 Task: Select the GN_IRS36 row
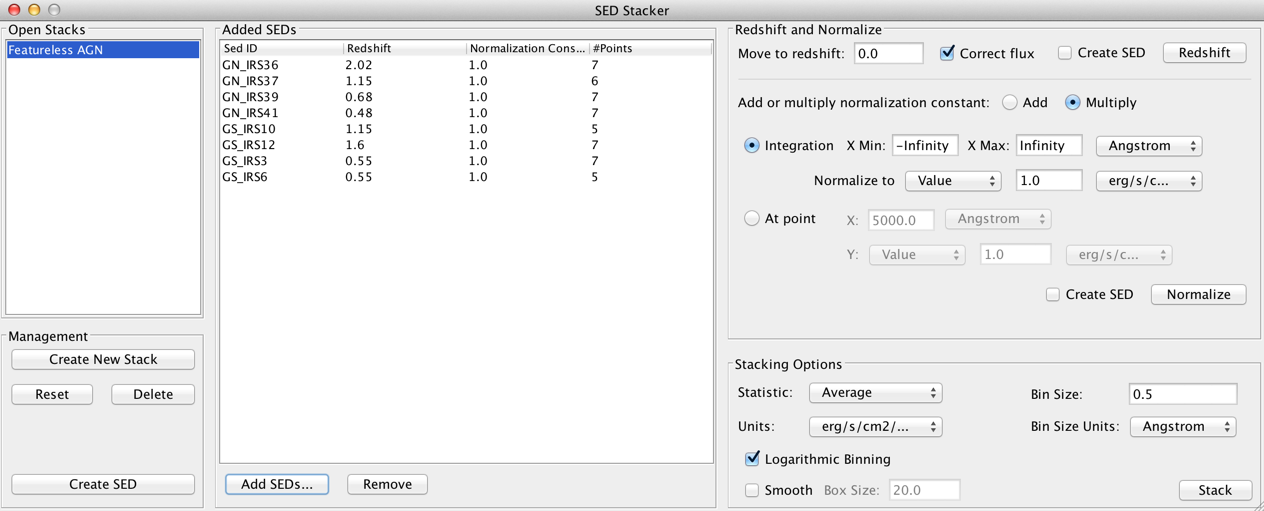tap(466, 65)
